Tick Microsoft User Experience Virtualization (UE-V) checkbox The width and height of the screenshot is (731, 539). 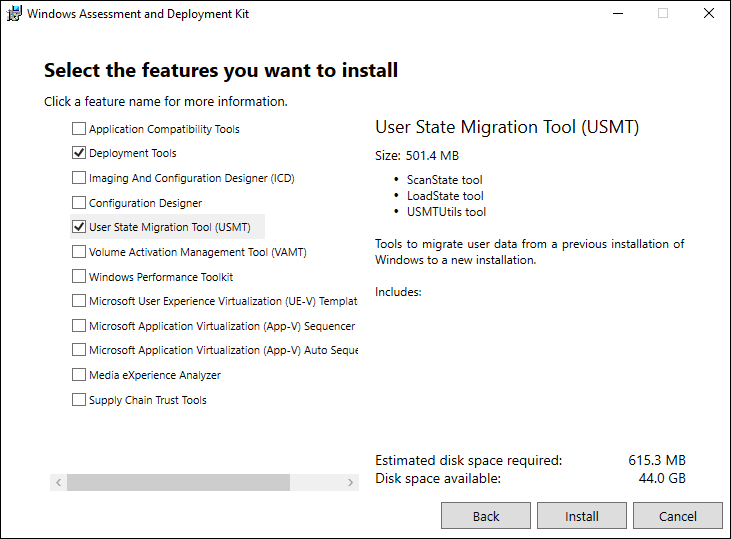point(79,301)
